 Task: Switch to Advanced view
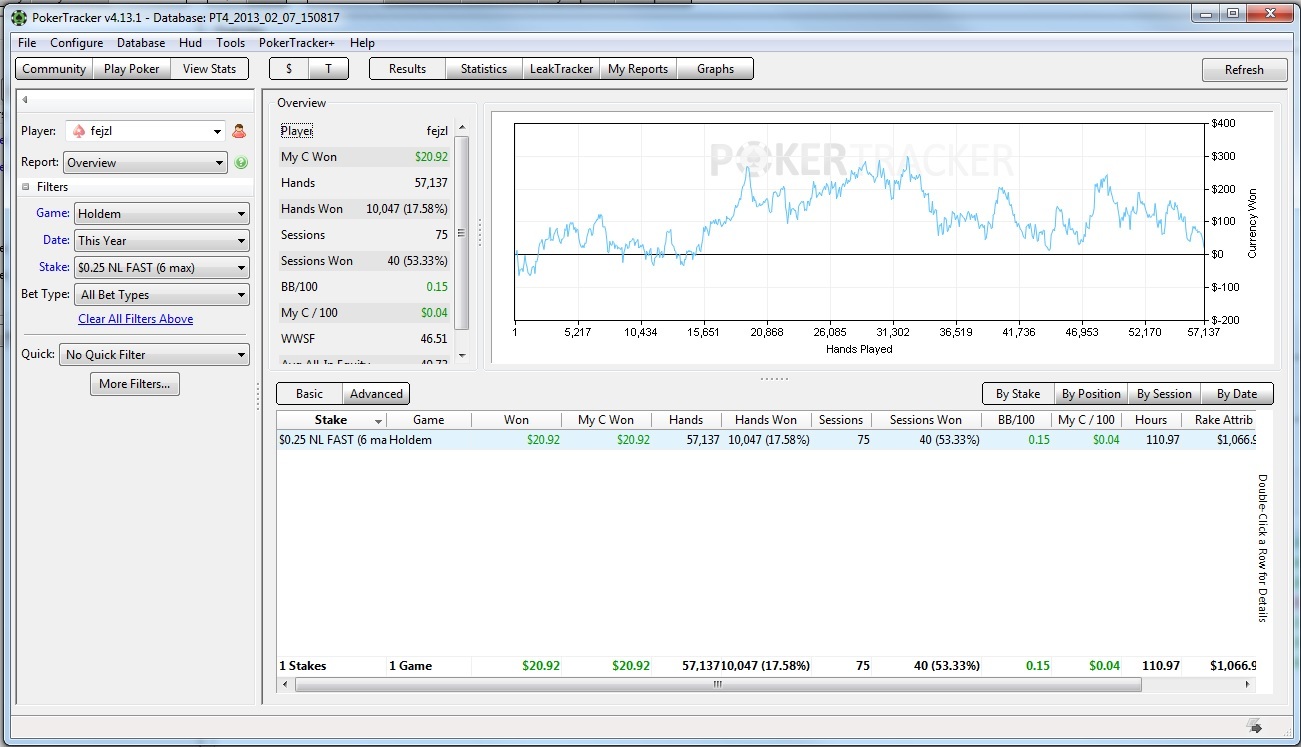376,394
